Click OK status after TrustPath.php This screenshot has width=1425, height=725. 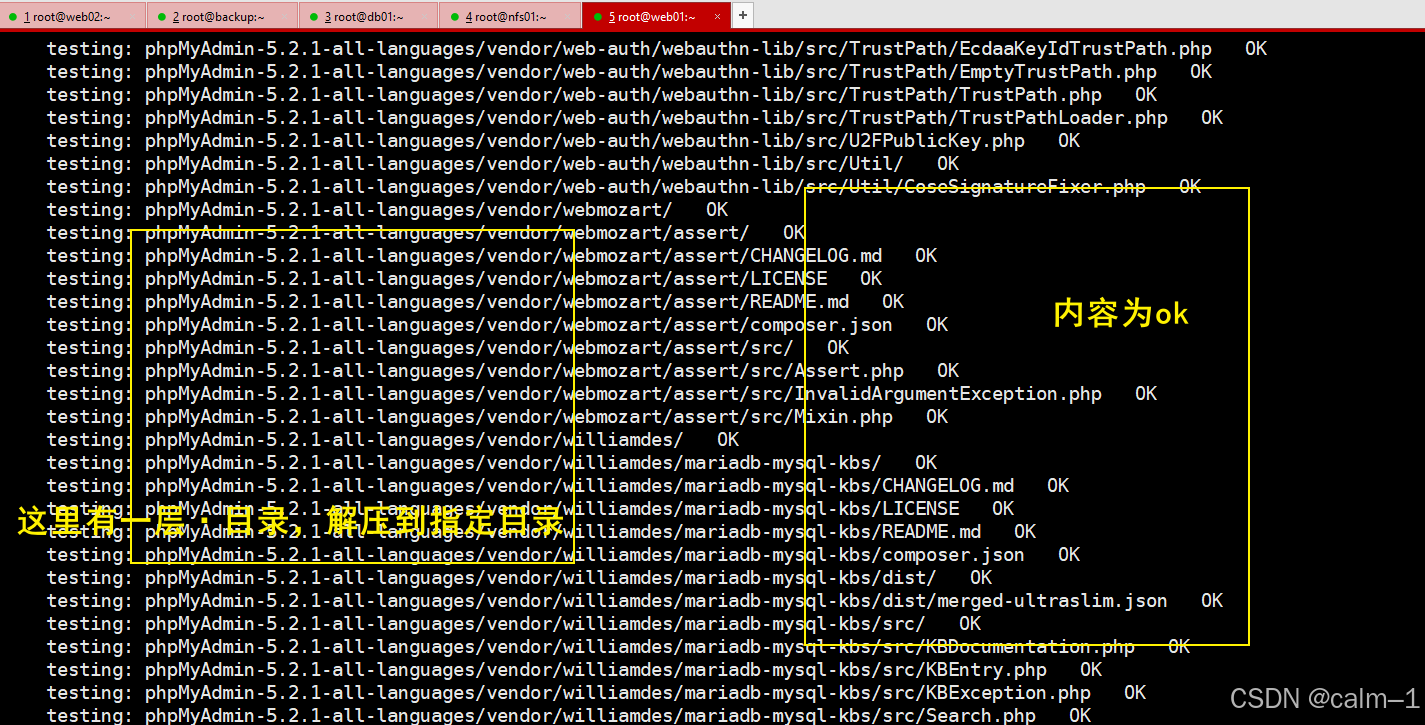(x=1146, y=94)
